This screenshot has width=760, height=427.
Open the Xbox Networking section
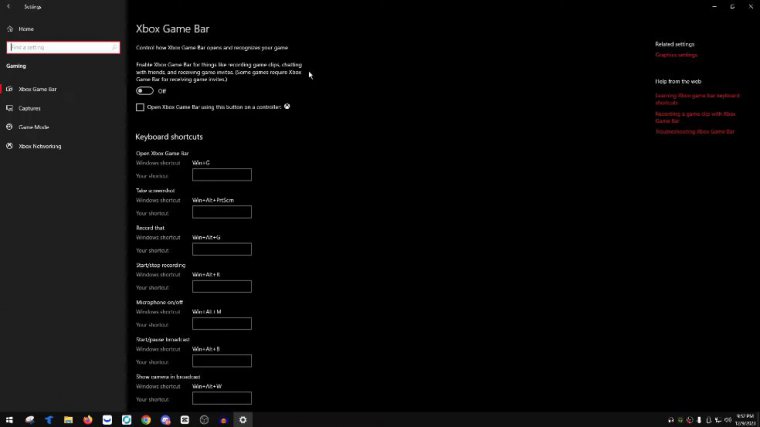39,146
